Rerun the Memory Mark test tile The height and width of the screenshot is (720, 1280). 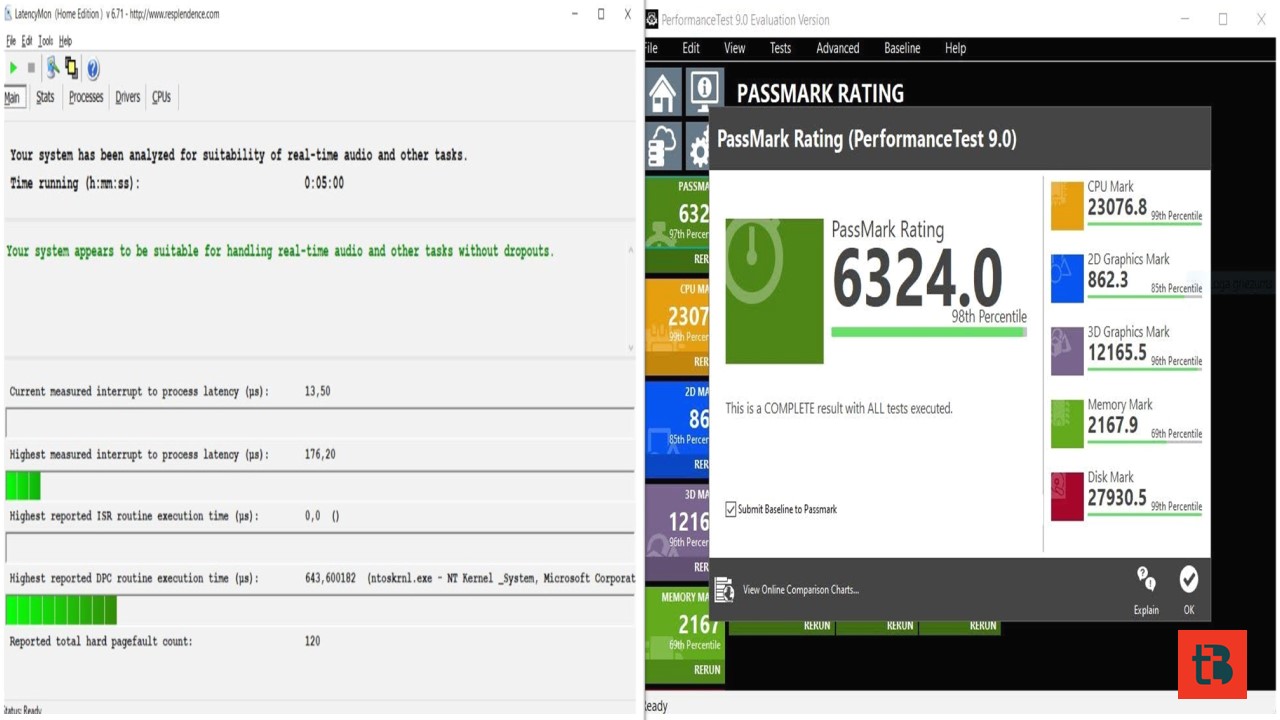(707, 670)
